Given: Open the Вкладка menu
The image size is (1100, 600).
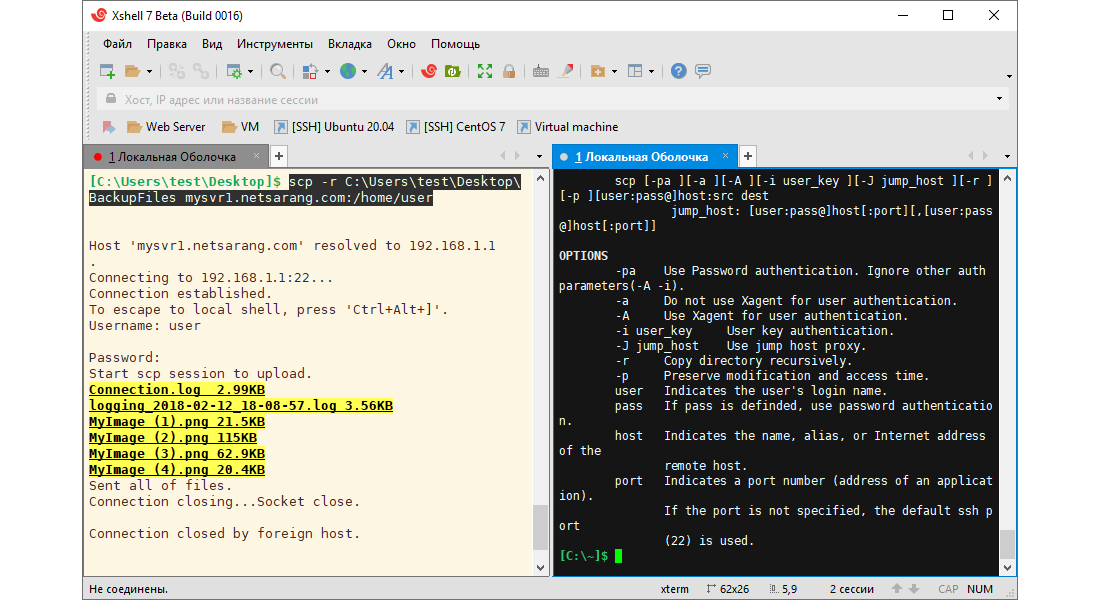Looking at the screenshot, I should [x=350, y=44].
